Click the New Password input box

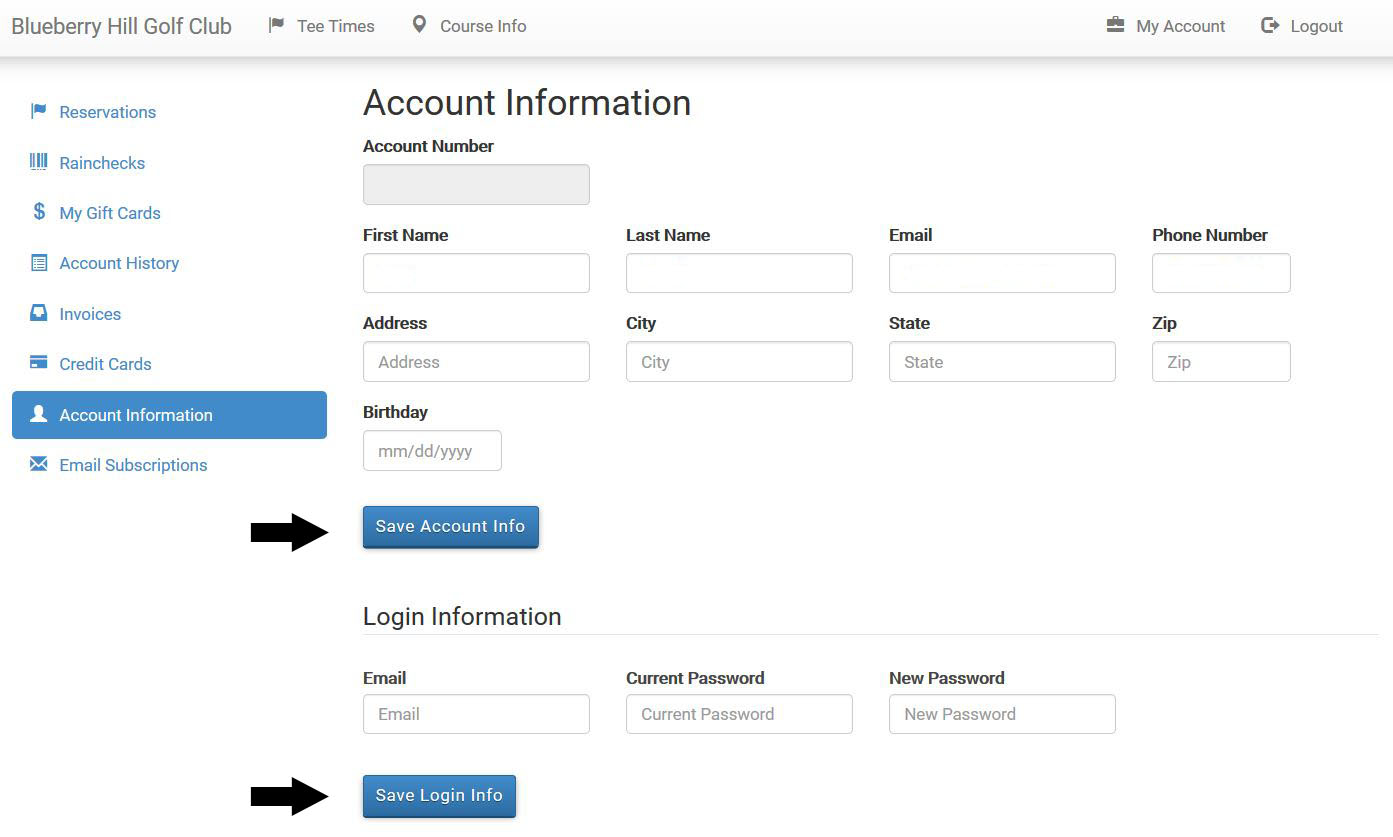click(x=1002, y=714)
